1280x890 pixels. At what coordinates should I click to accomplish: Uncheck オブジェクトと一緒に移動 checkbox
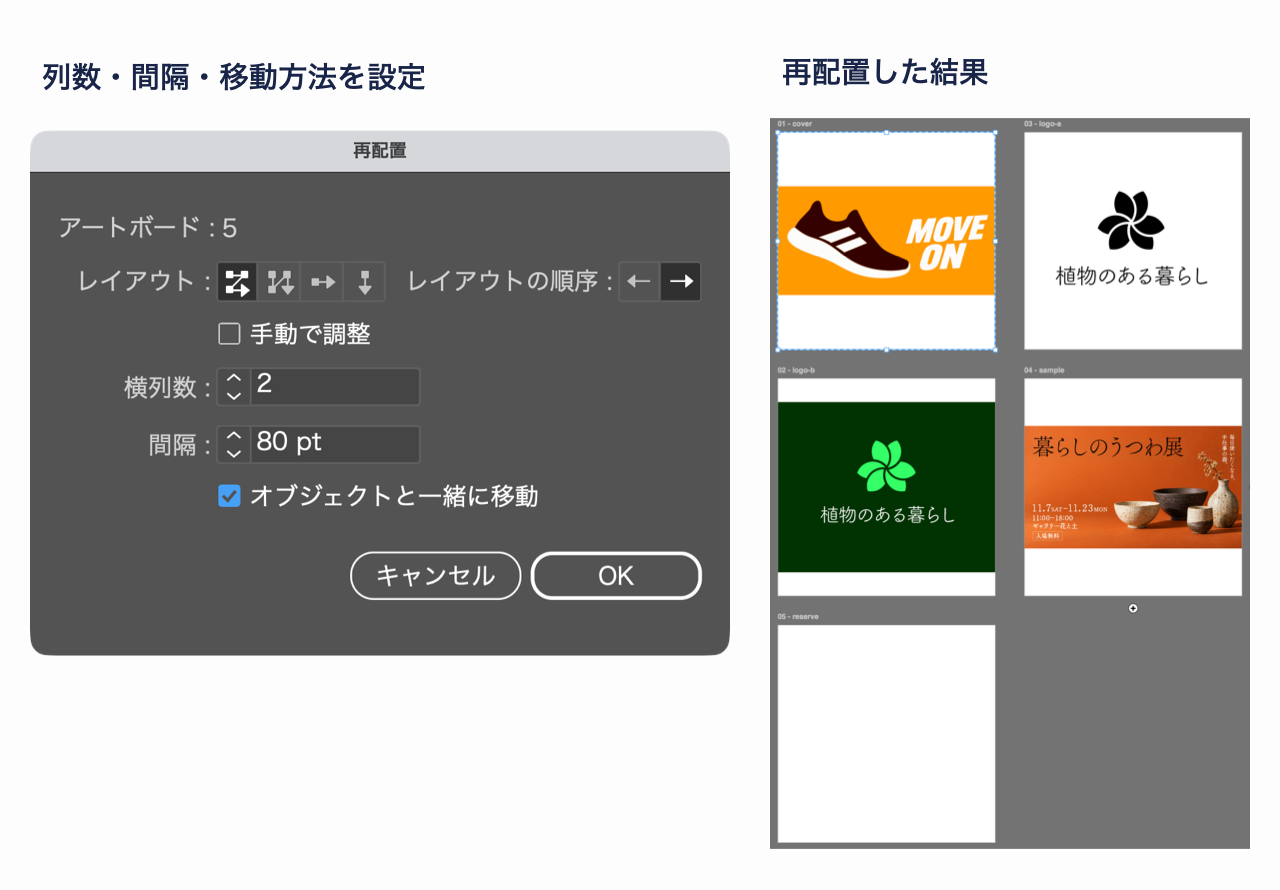229,496
